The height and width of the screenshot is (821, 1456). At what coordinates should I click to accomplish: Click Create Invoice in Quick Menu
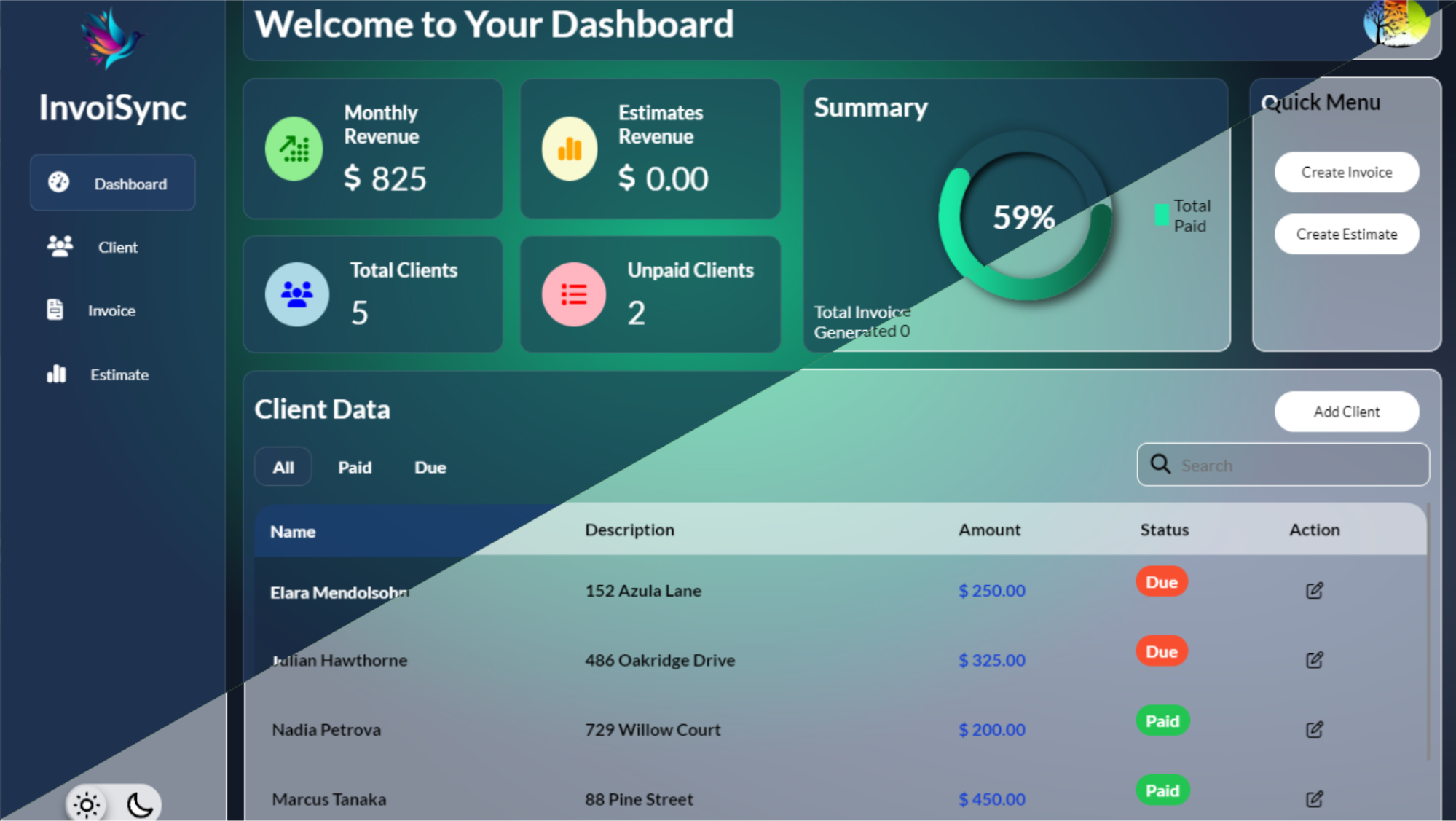pyautogui.click(x=1347, y=172)
